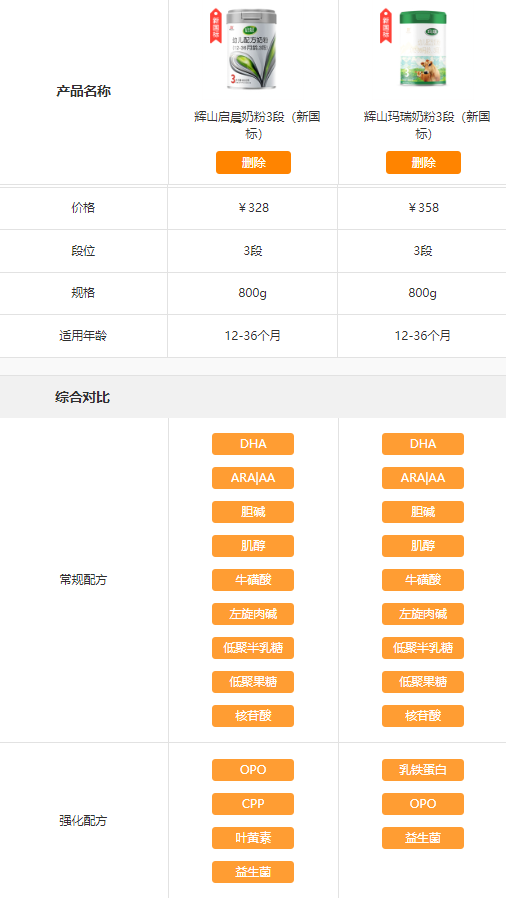506x898 pixels.
Task: Click the red 新国标 ribbon on 启晨 can
Action: (215, 26)
